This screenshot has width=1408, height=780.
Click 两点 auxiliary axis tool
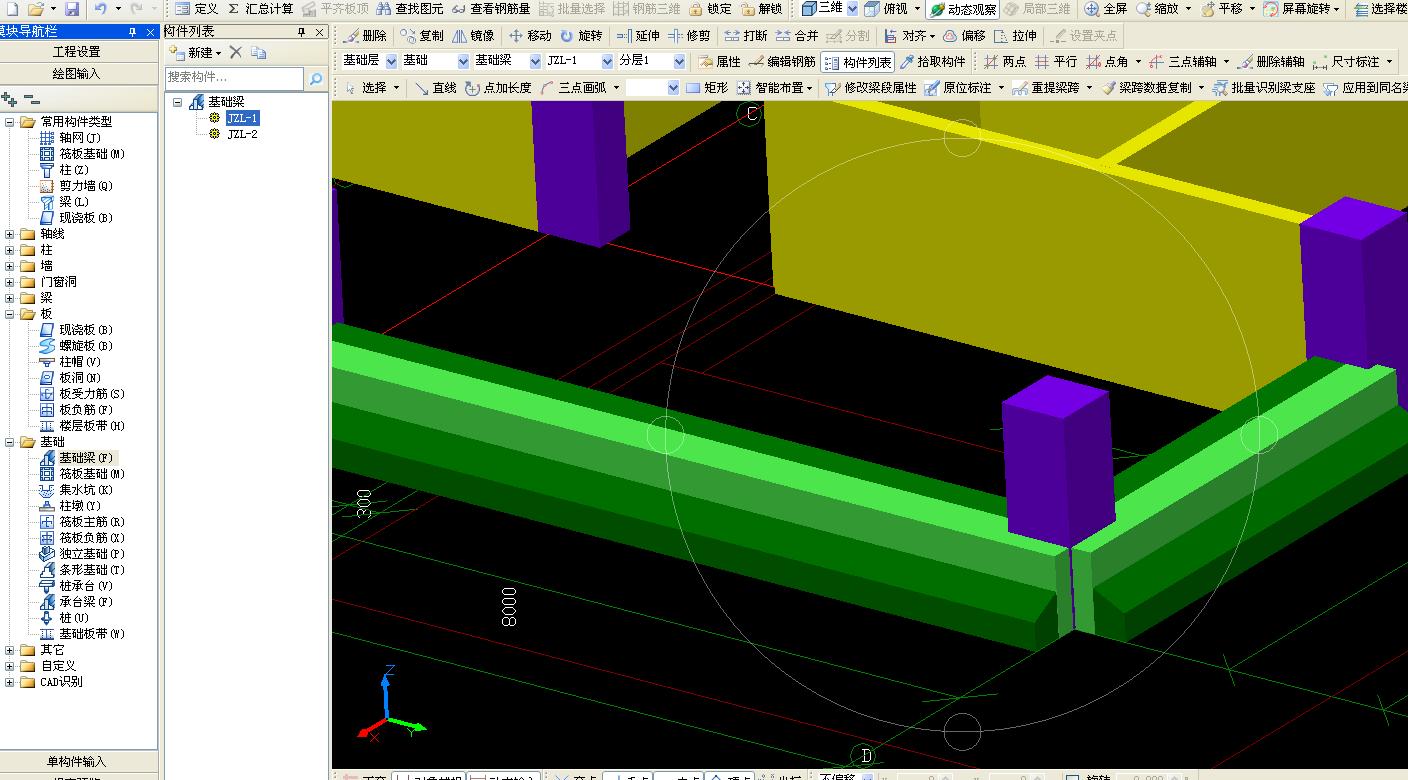[1004, 61]
